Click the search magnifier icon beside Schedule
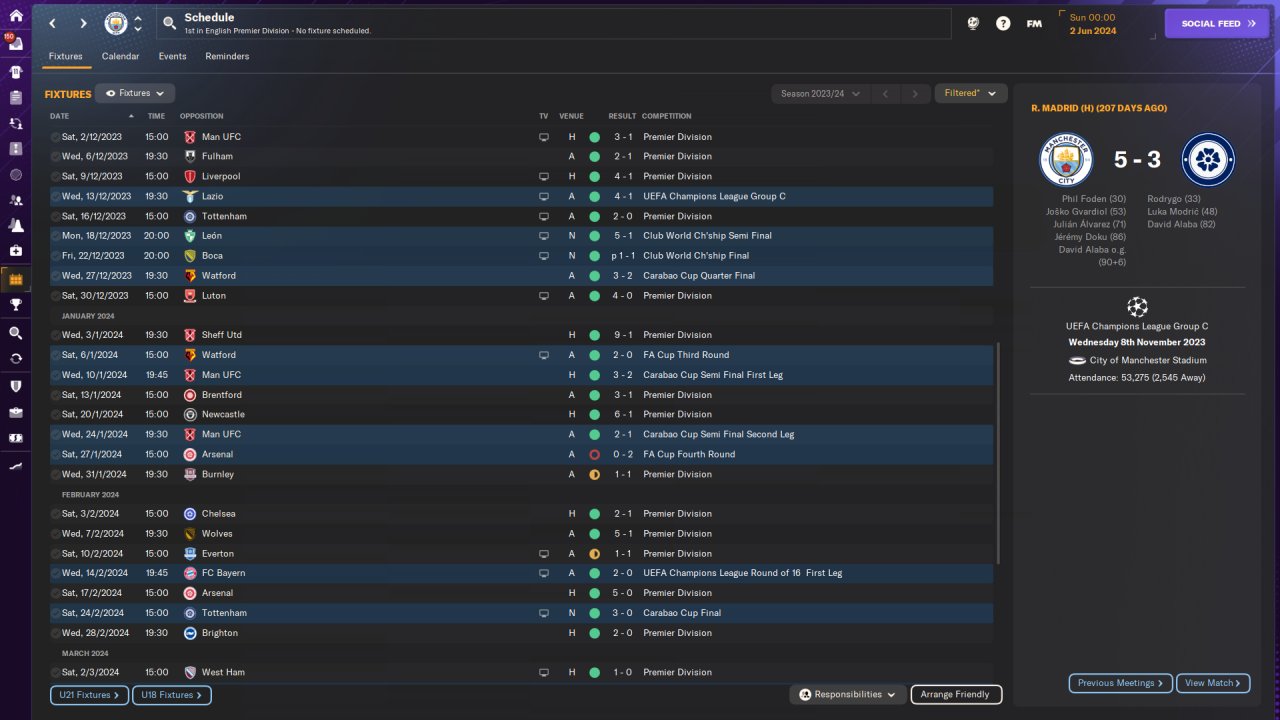1280x720 pixels. [169, 23]
